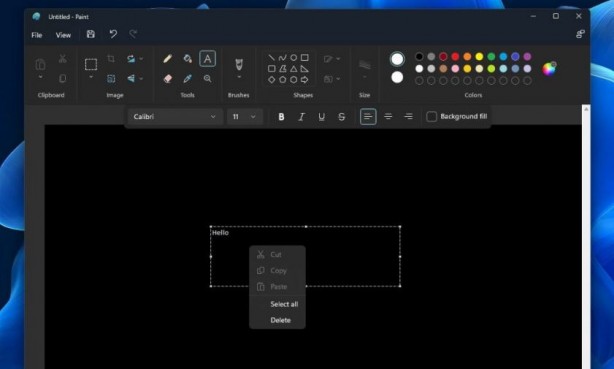Enable the Background fill checkbox
This screenshot has width=614, height=369.
click(432, 117)
